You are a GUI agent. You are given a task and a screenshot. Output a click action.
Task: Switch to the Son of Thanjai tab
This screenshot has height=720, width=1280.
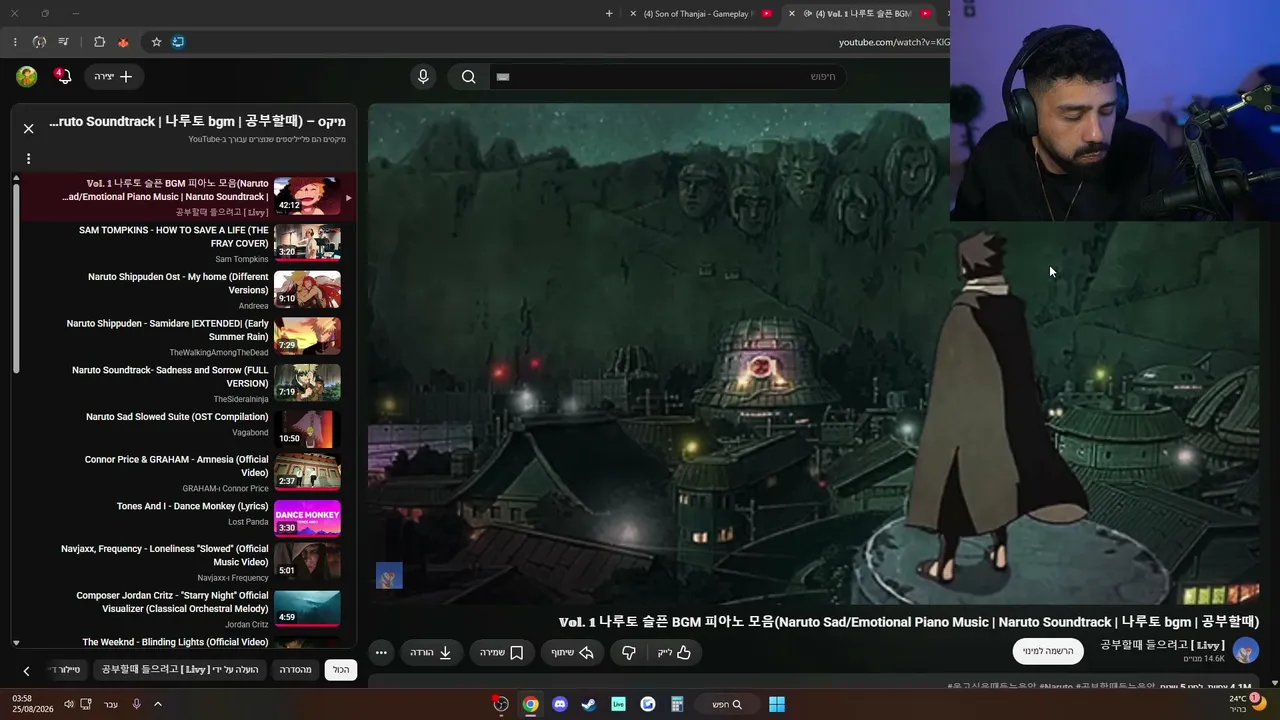pyautogui.click(x=698, y=14)
